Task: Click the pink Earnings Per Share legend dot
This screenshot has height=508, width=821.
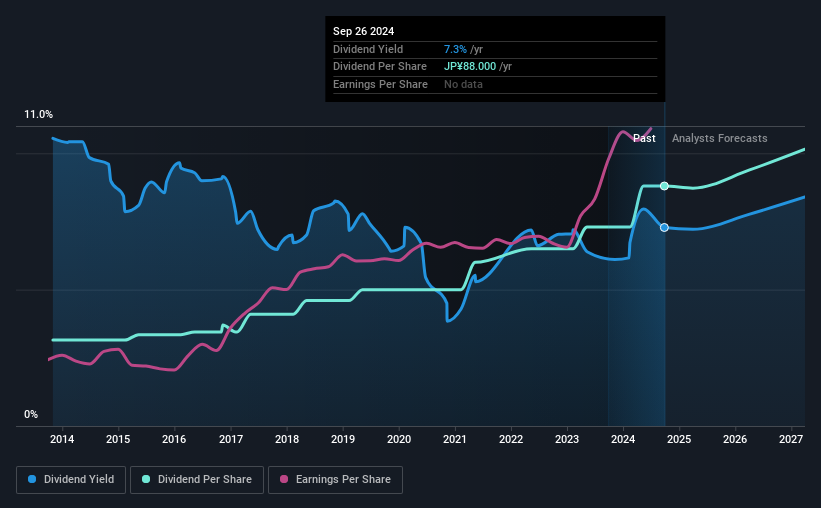Action: [x=284, y=479]
